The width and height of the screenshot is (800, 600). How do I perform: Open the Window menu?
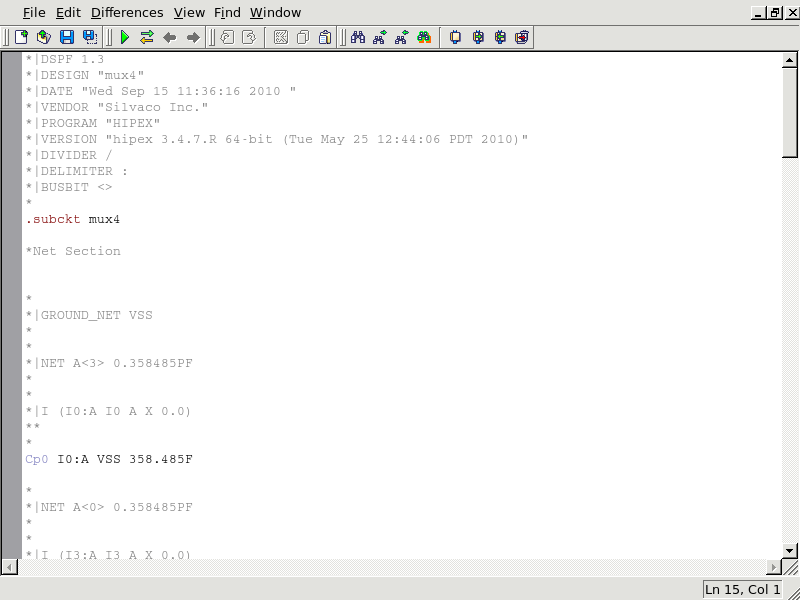275,13
